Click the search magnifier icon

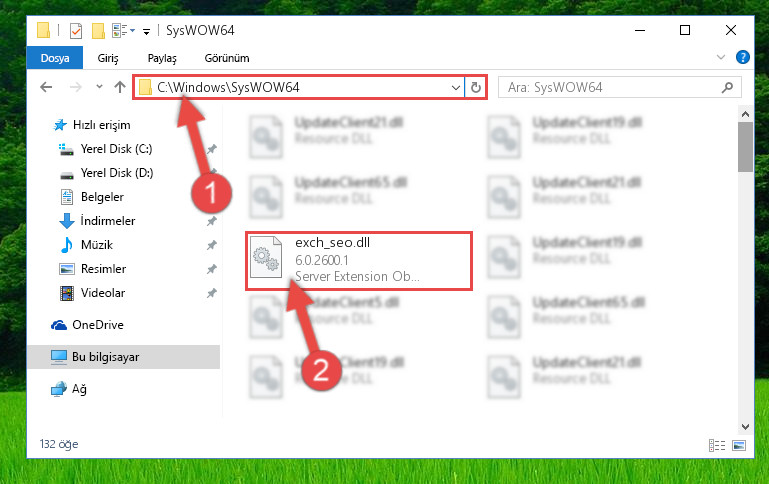[727, 87]
